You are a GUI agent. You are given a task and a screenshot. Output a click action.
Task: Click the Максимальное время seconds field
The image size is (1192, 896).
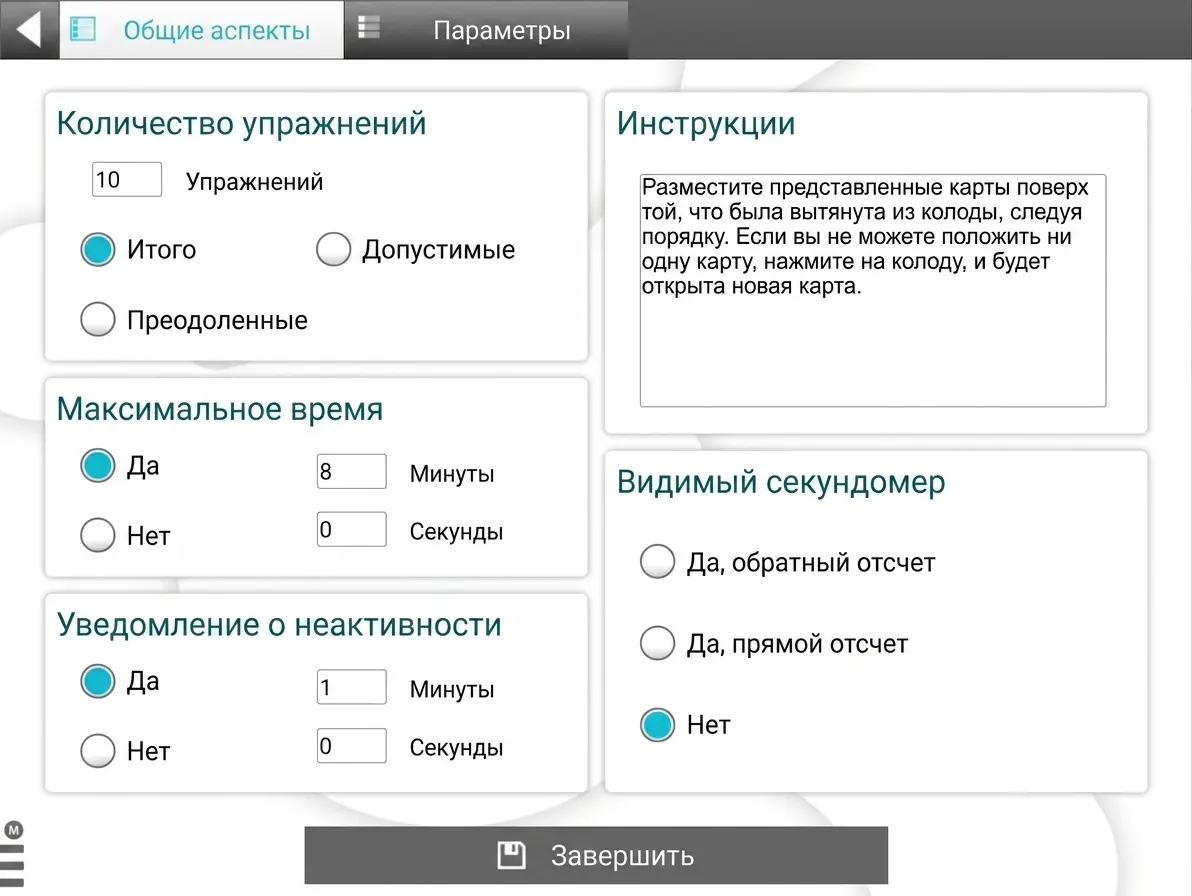tap(351, 530)
